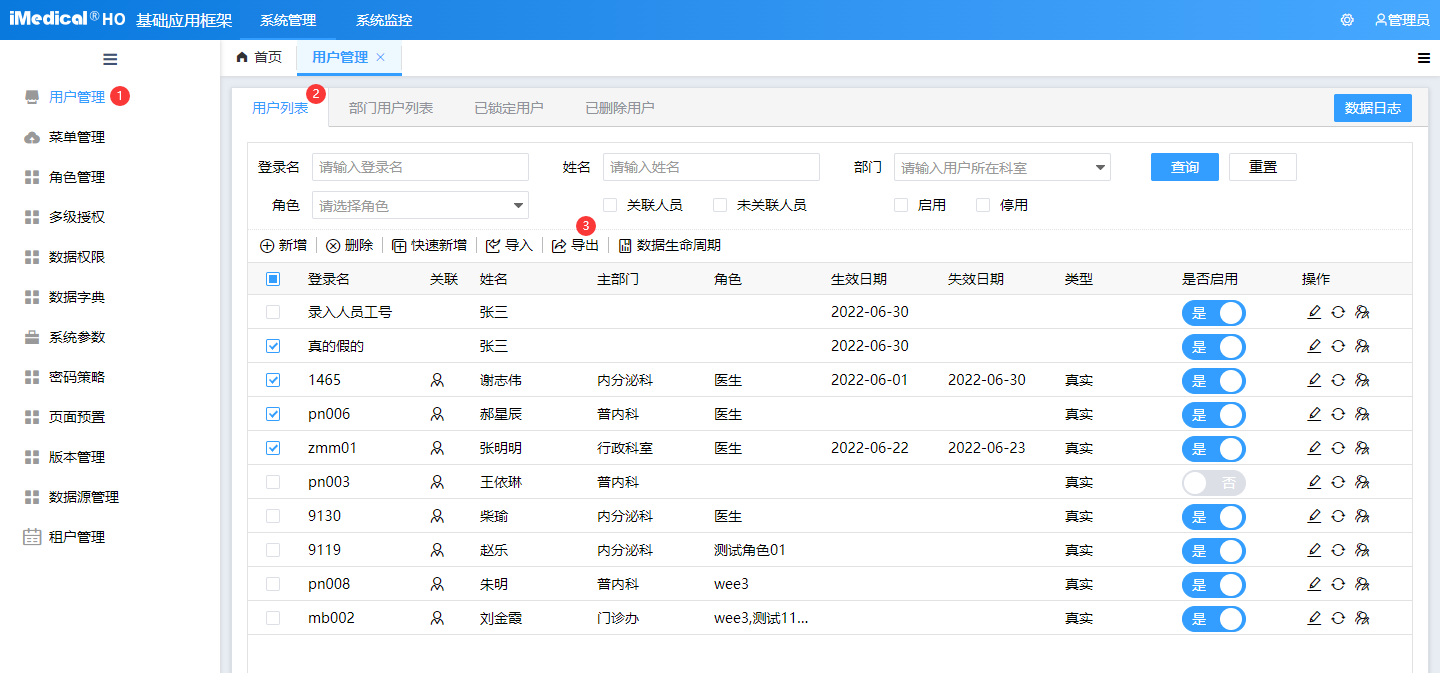Viewport: 1440px width, 673px height.
Task: Edit user 1465 via the pencil icon
Action: [1314, 380]
